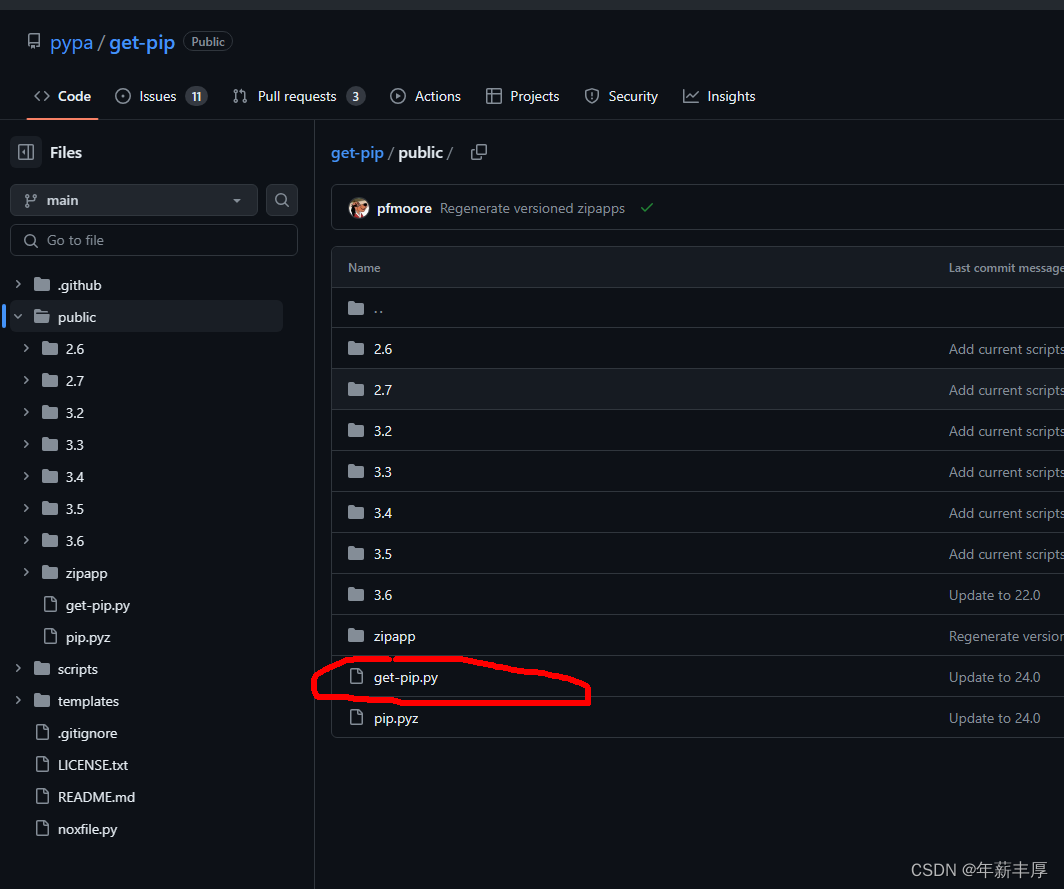Expand the 3.3 folder in tree
1064x889 pixels.
(x=26, y=444)
